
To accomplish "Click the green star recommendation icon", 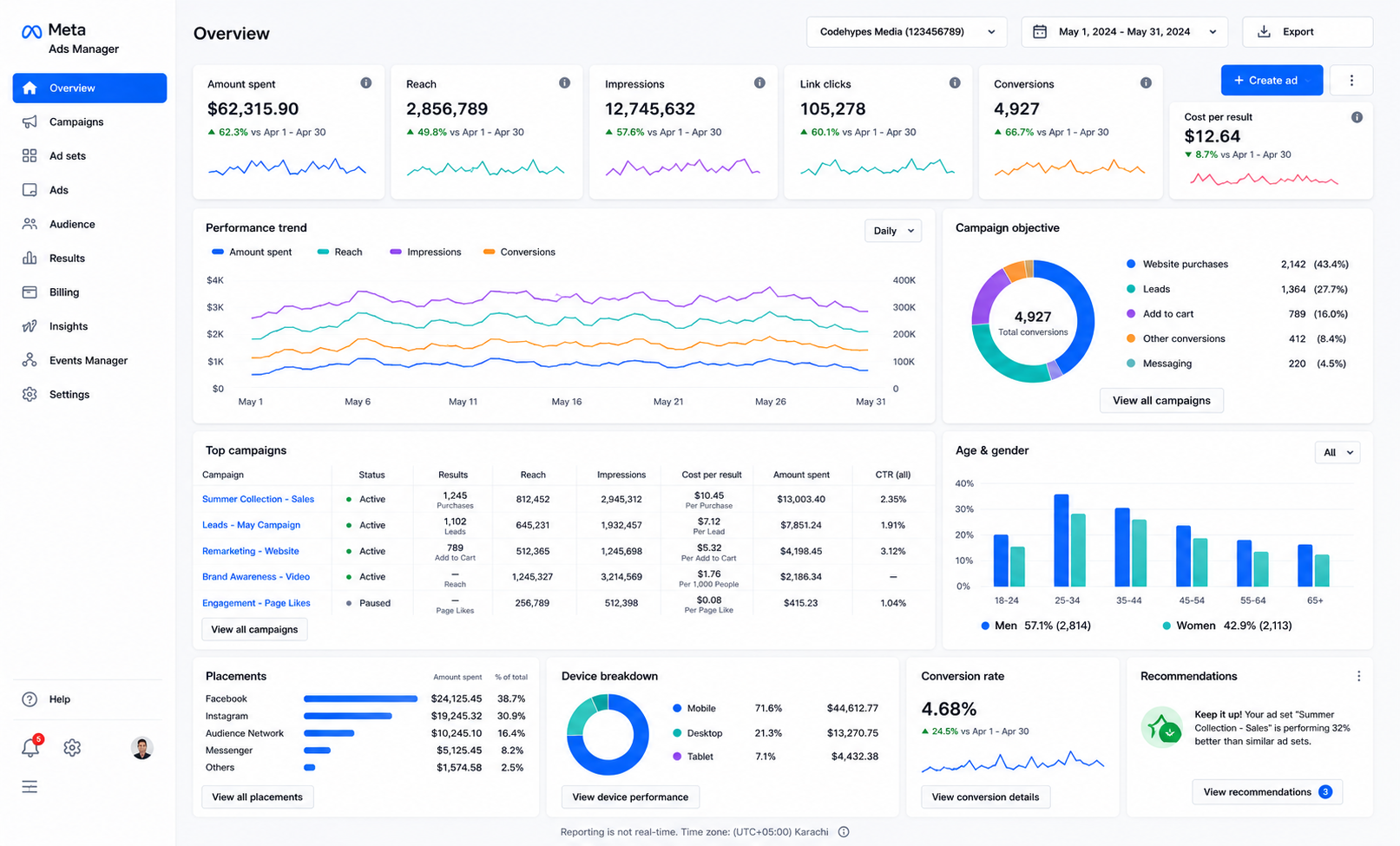I will tap(1161, 727).
